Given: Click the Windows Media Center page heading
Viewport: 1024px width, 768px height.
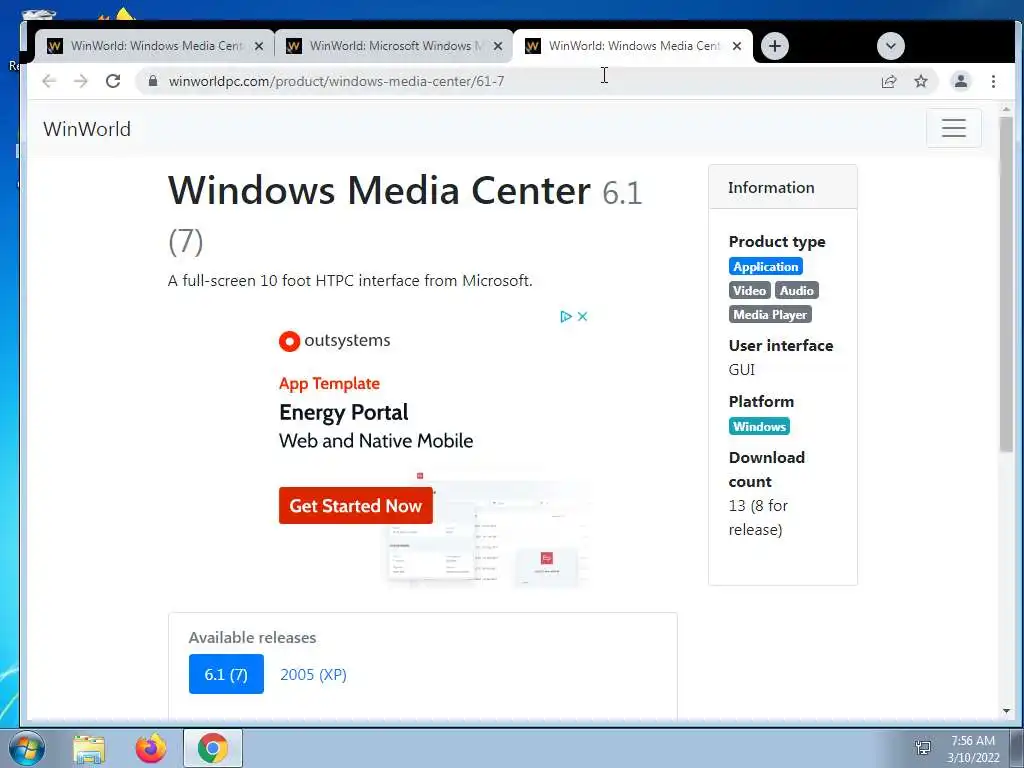Looking at the screenshot, I should pos(405,216).
